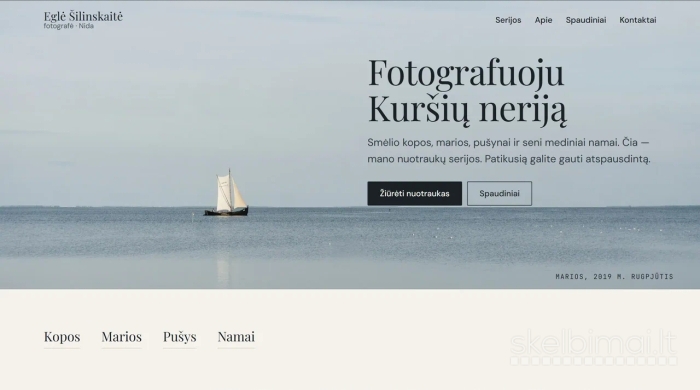
Task: Open the Kontaktai page
Action: tap(638, 20)
